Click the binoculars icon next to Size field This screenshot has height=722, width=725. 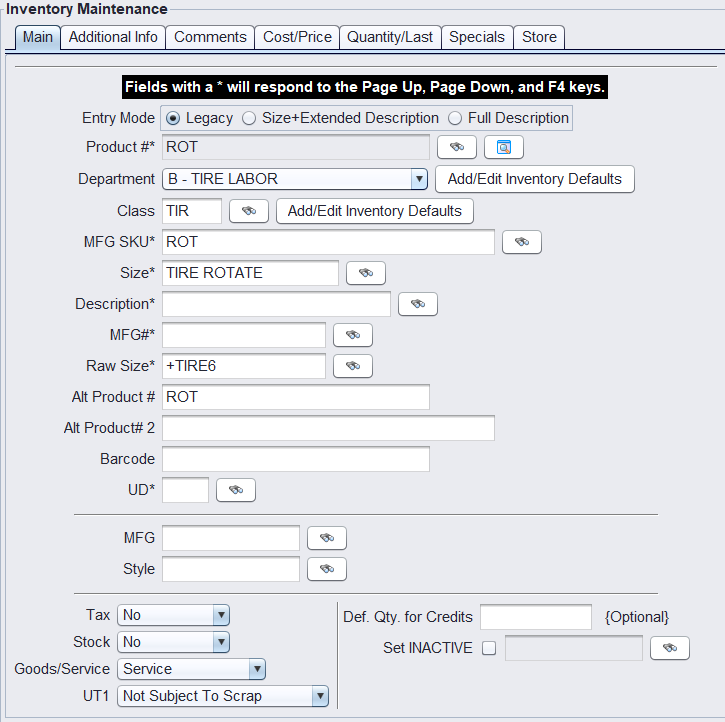click(365, 273)
